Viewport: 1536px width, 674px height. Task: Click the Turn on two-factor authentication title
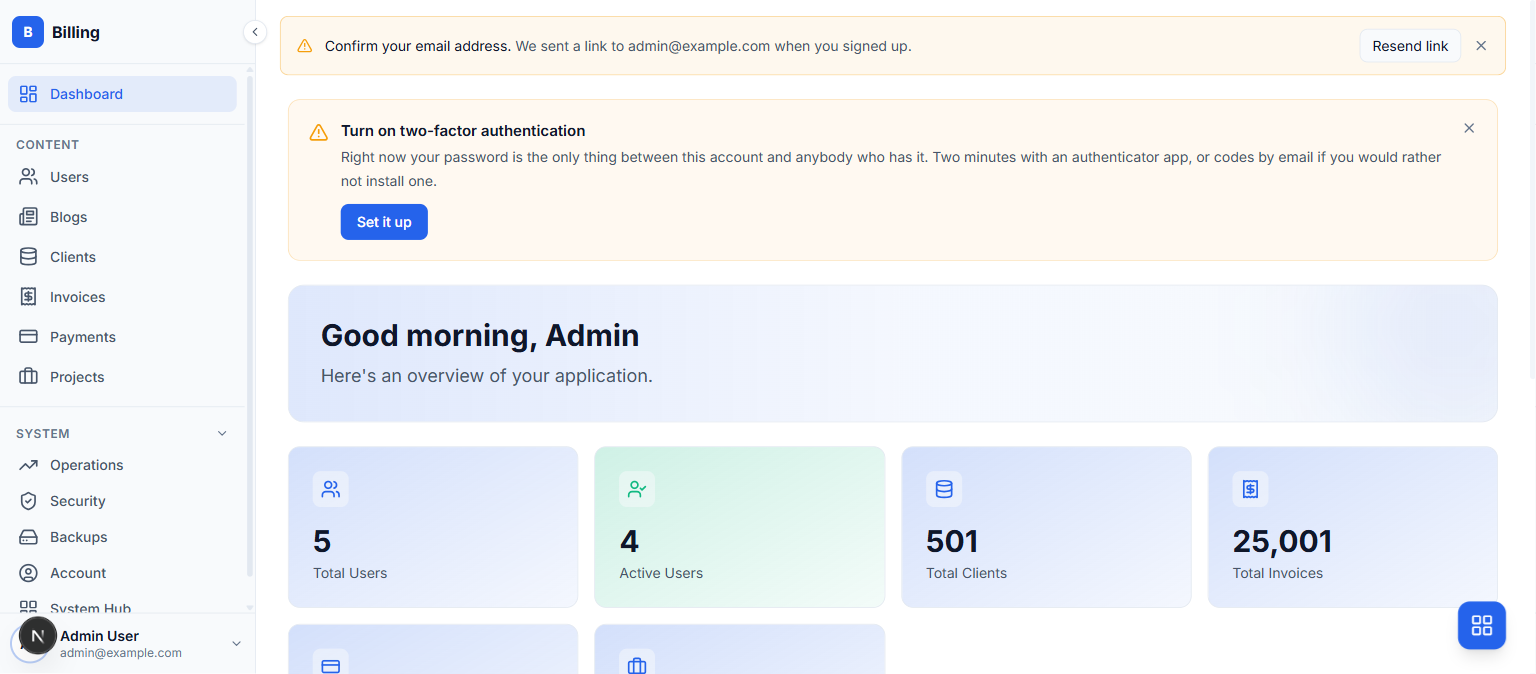coord(463,131)
